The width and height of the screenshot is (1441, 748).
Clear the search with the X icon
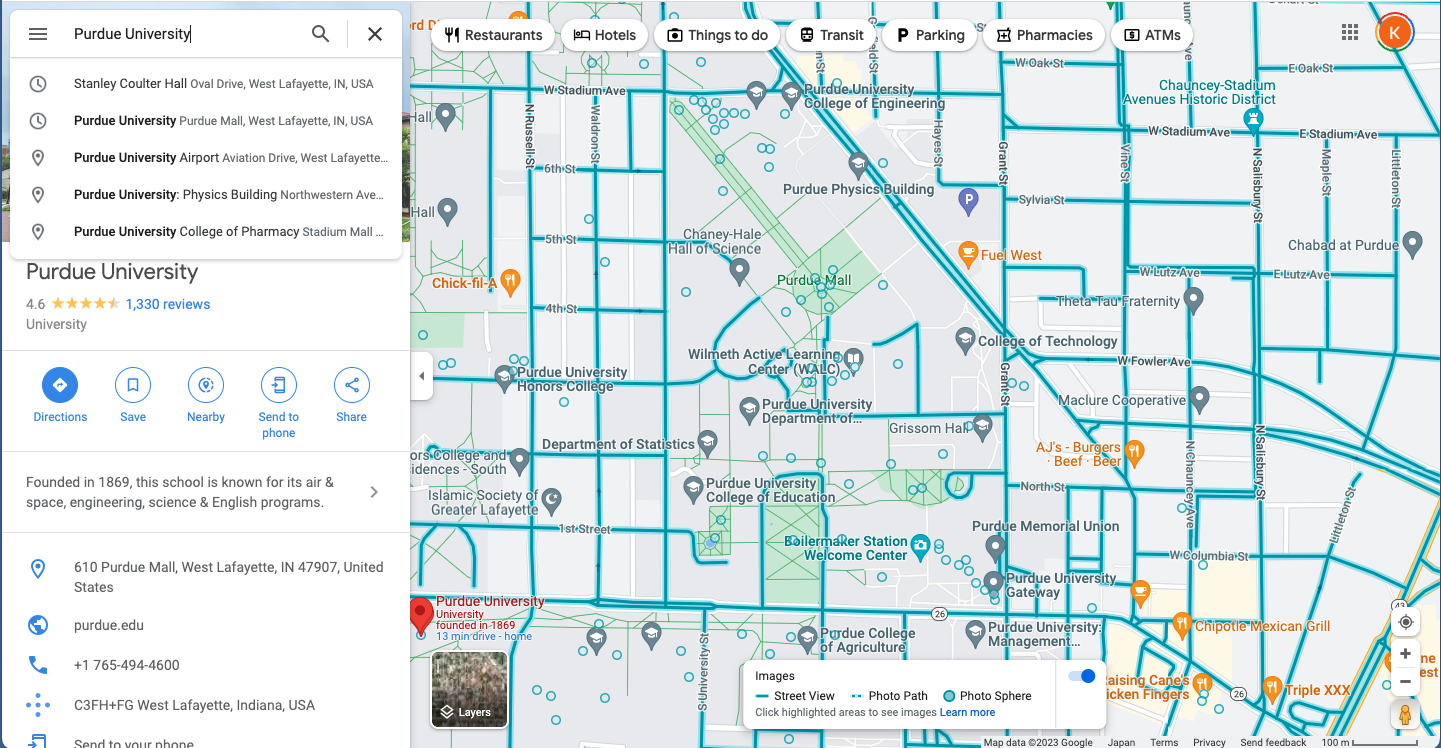(x=375, y=34)
